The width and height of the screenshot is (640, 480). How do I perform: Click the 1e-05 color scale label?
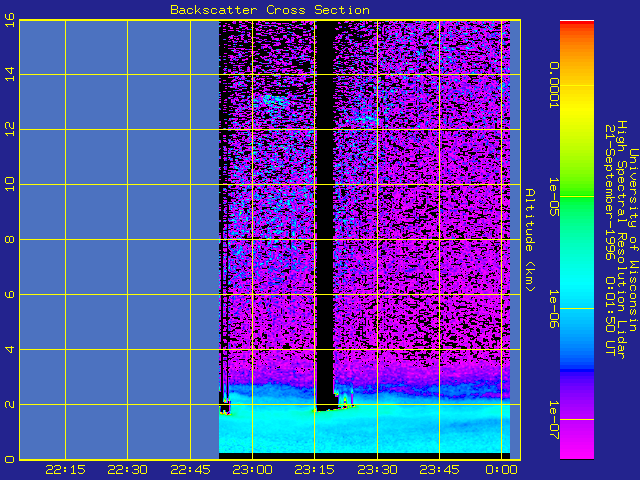(553, 197)
